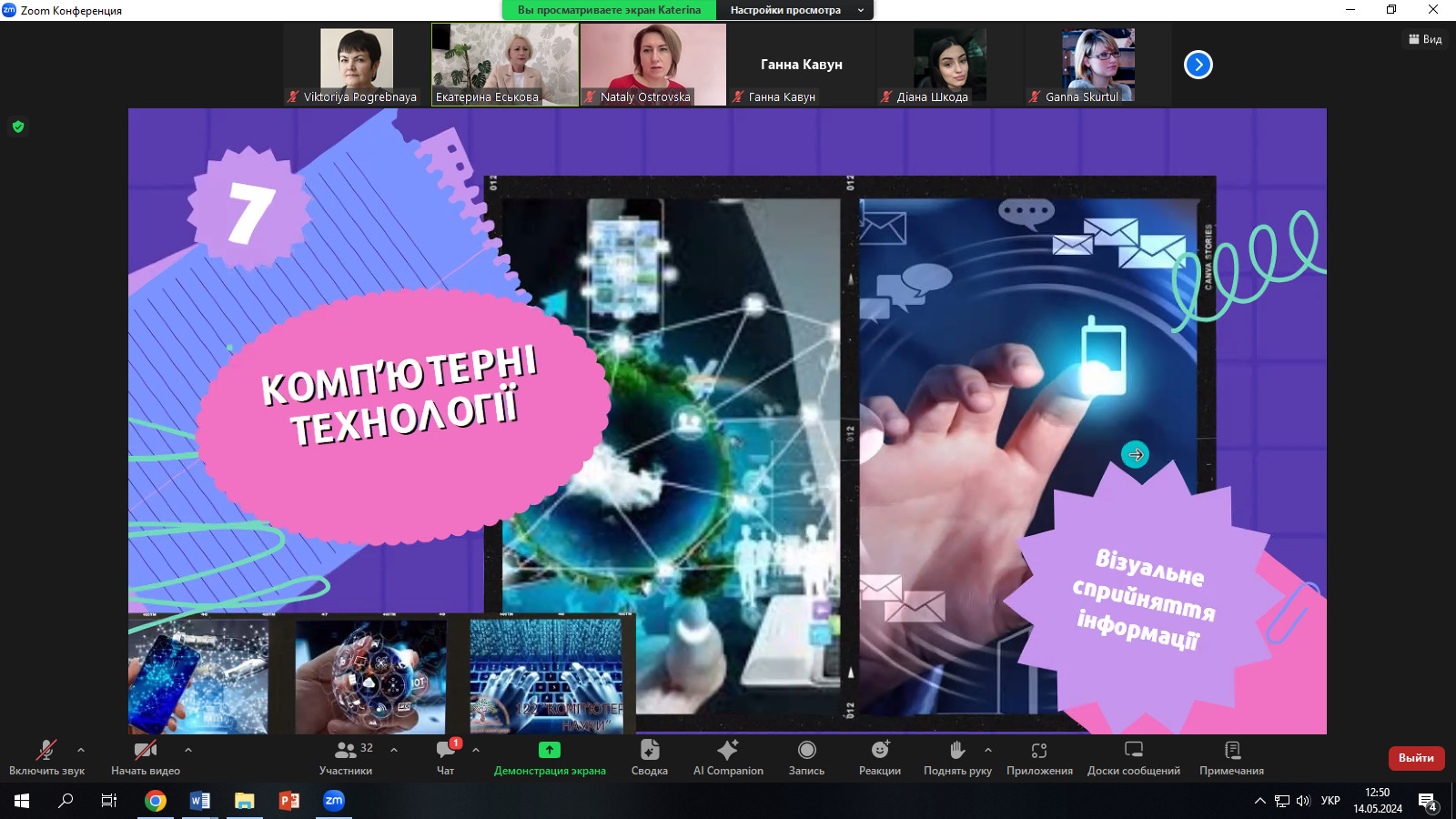Start camera with Начать видео
1456x819 pixels.
pos(145,756)
